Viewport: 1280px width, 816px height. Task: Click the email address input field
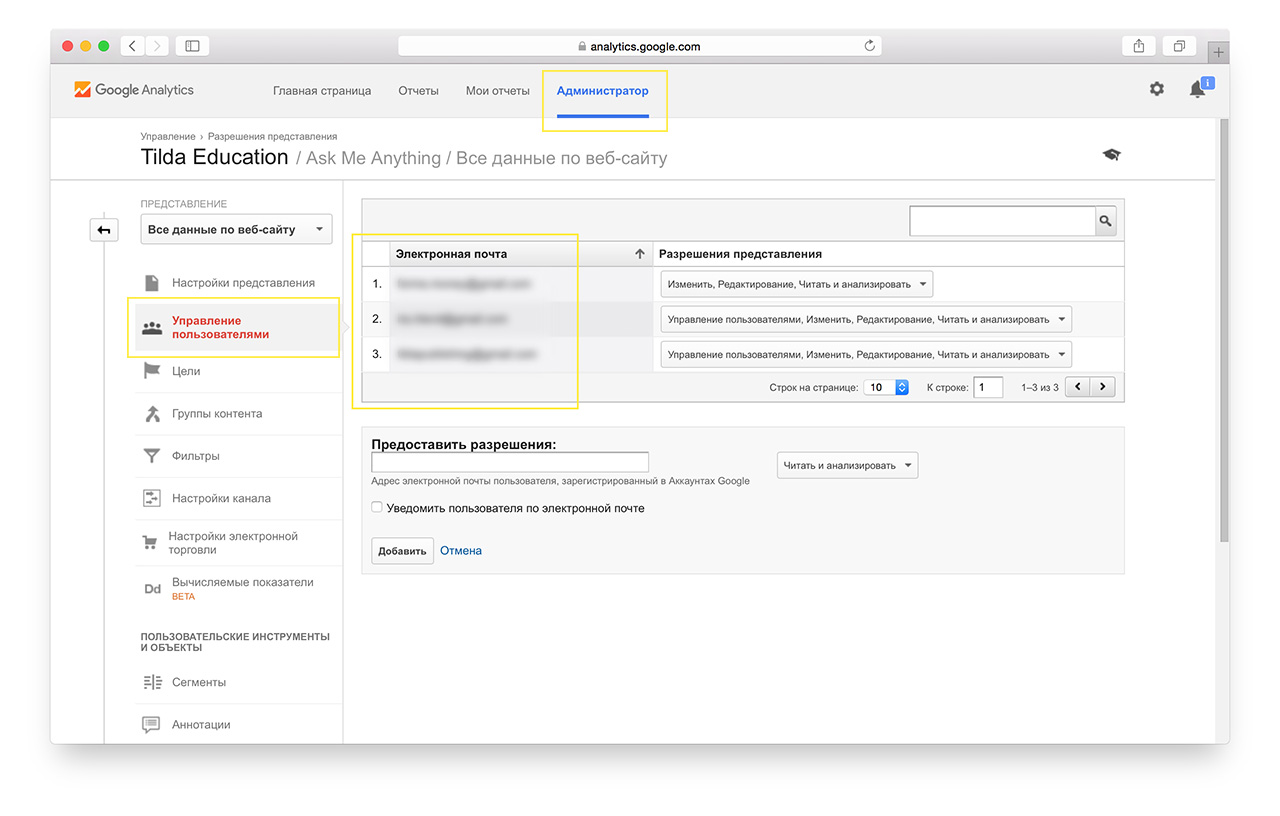(x=509, y=462)
